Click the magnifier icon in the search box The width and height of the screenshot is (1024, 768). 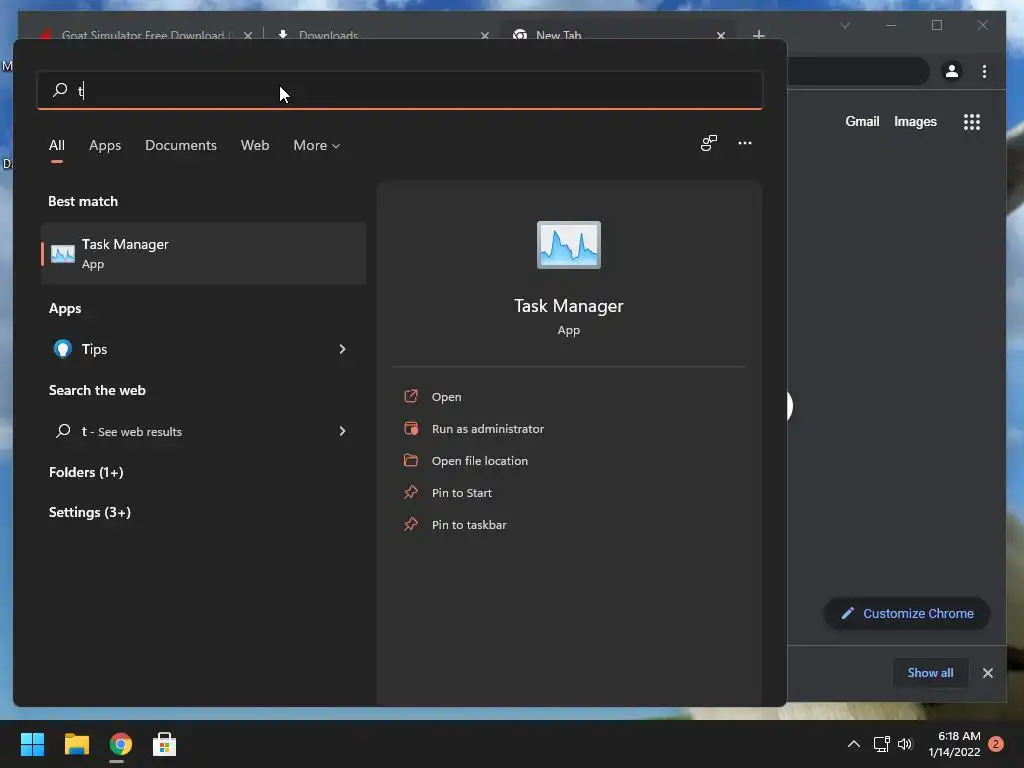pos(60,89)
